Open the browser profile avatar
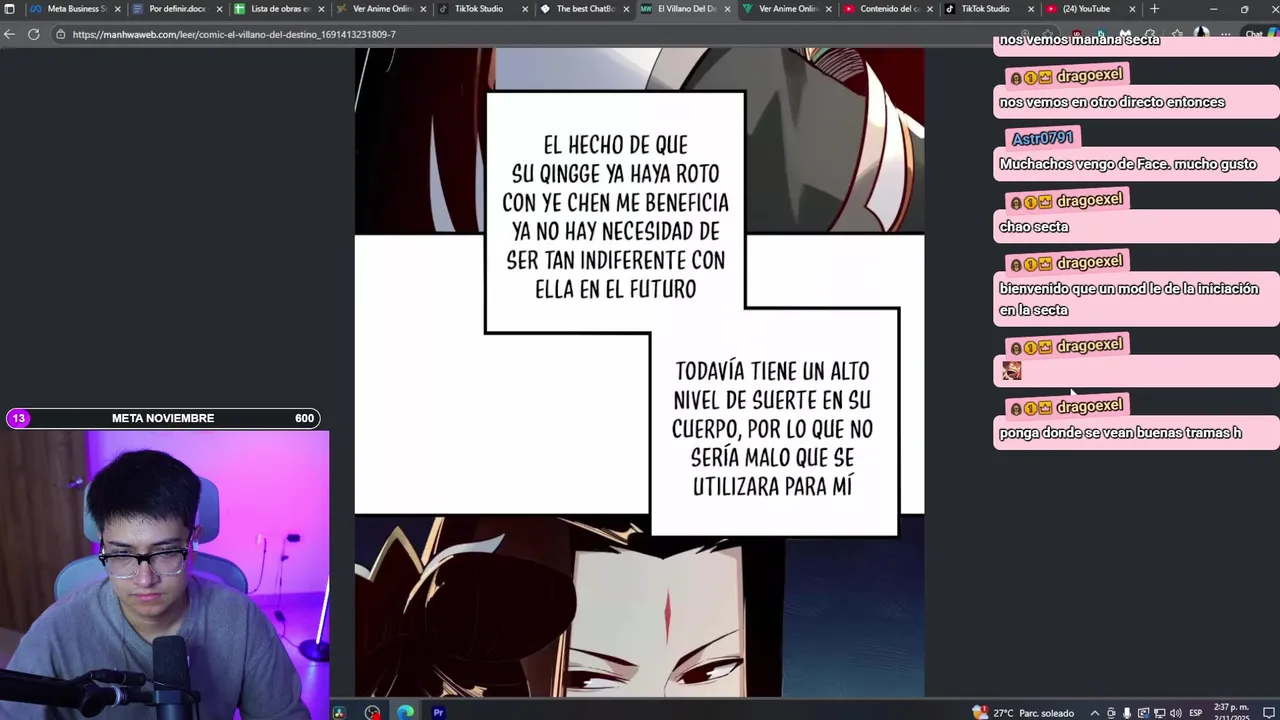This screenshot has width=1280, height=720. (x=1201, y=34)
